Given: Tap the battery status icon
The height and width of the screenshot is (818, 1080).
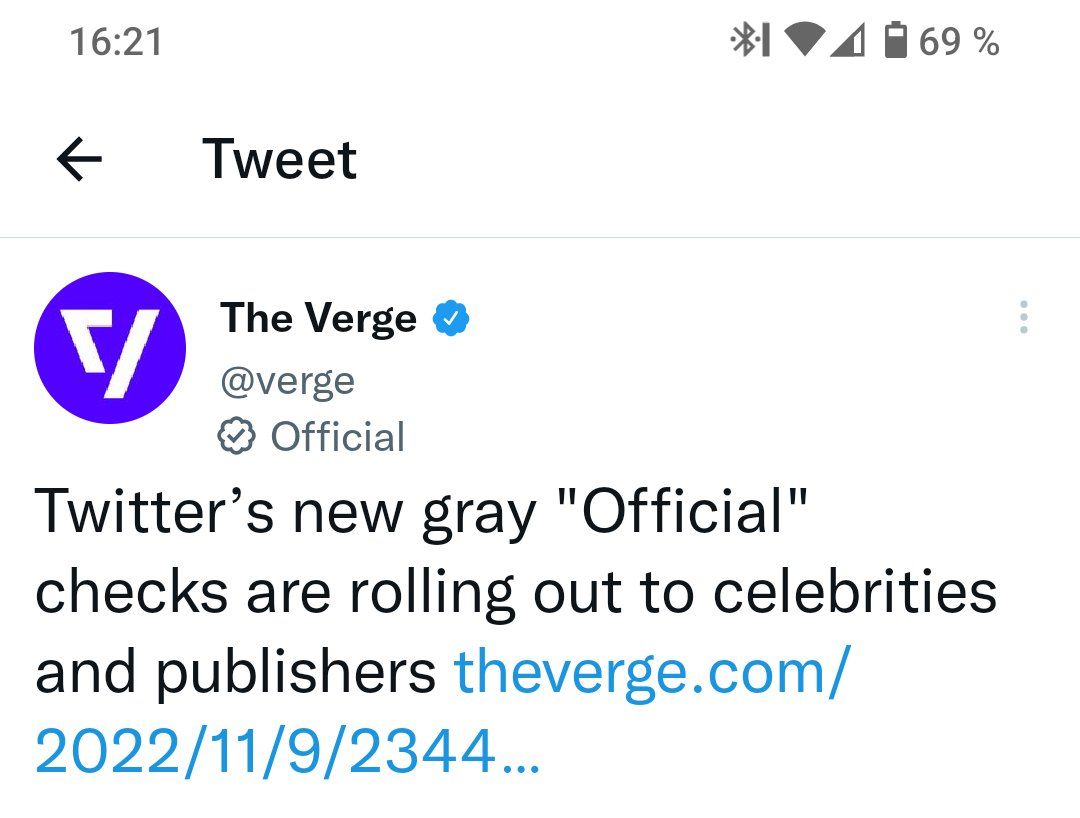Looking at the screenshot, I should point(895,40).
